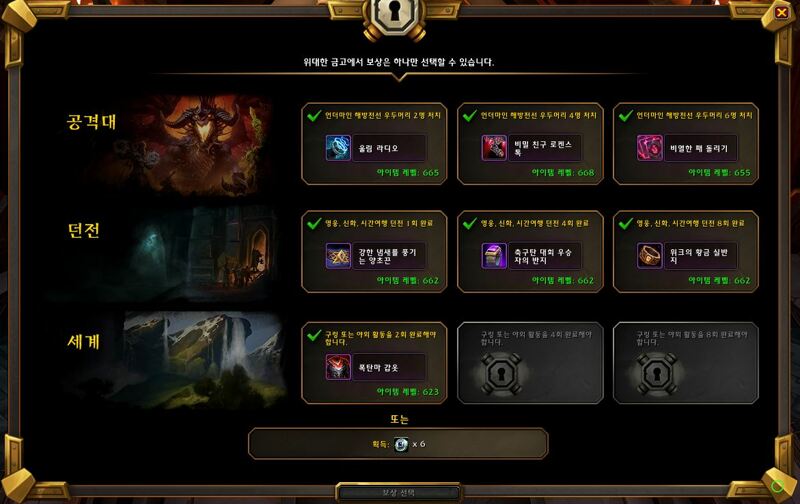Select the 폭탄마 갑옷 armor icon
The height and width of the screenshot is (504, 800).
coord(338,367)
